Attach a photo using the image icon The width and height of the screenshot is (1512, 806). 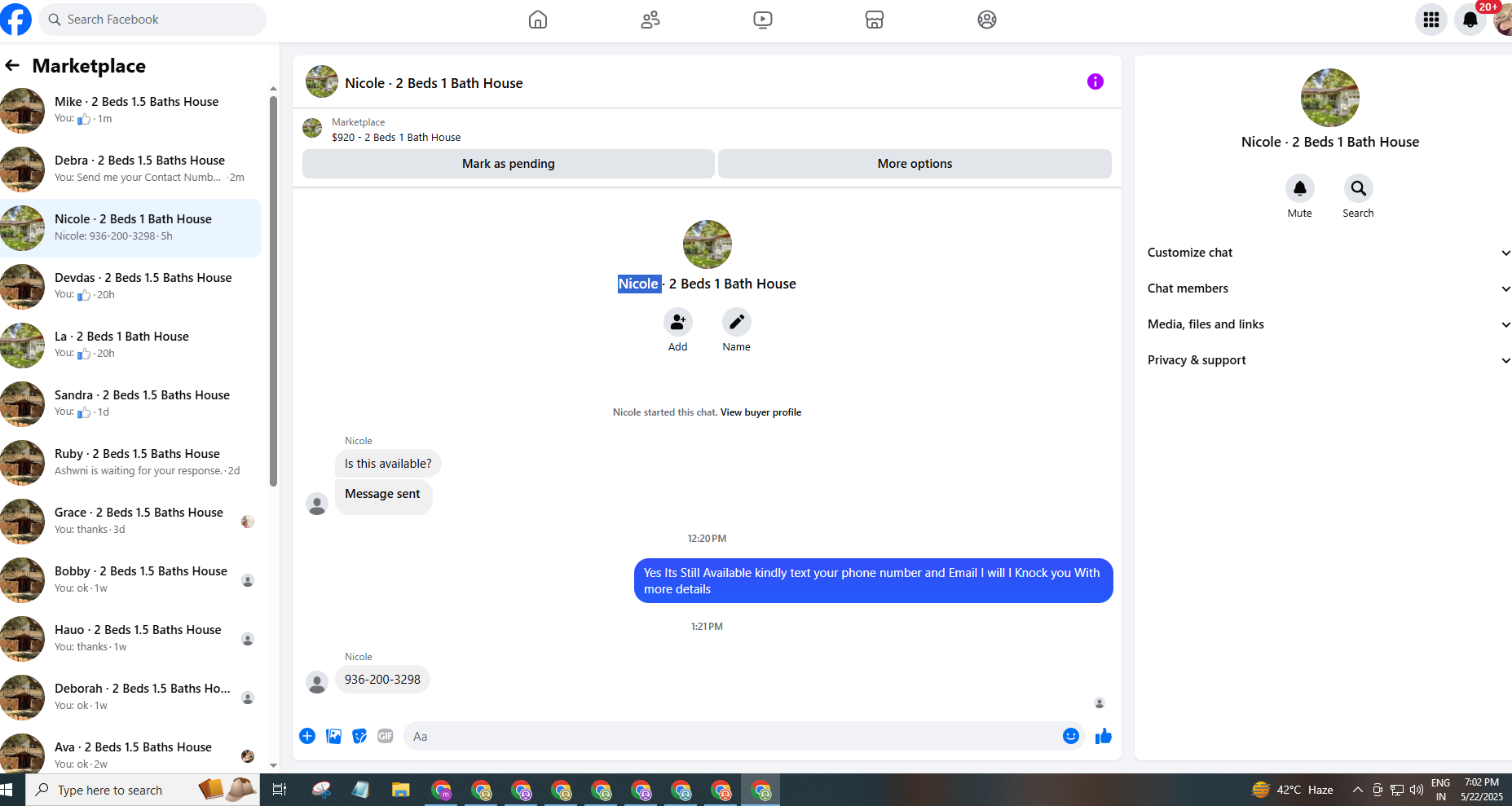[x=334, y=736]
